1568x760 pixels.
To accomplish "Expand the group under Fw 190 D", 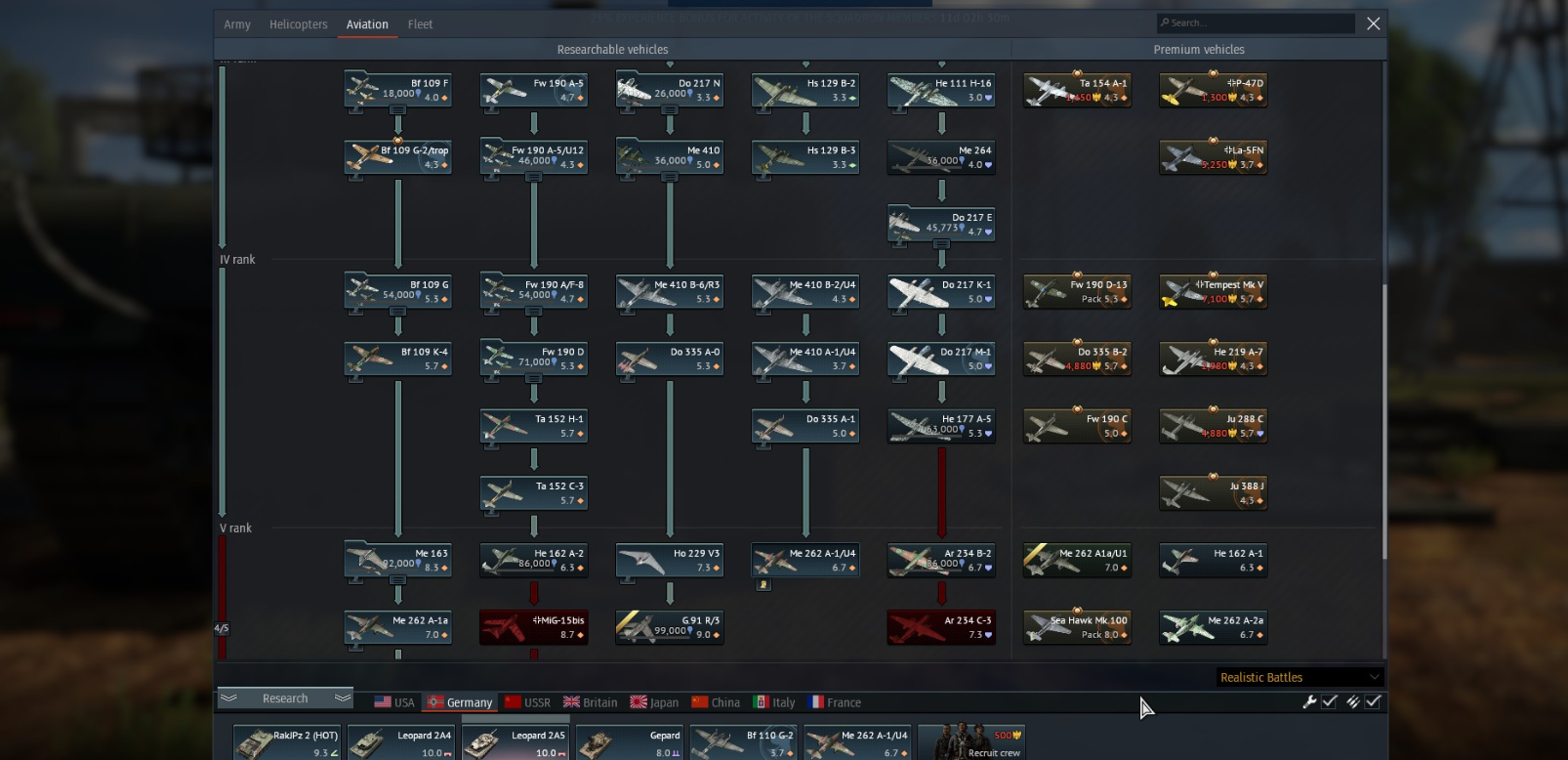I will pyautogui.click(x=533, y=379).
